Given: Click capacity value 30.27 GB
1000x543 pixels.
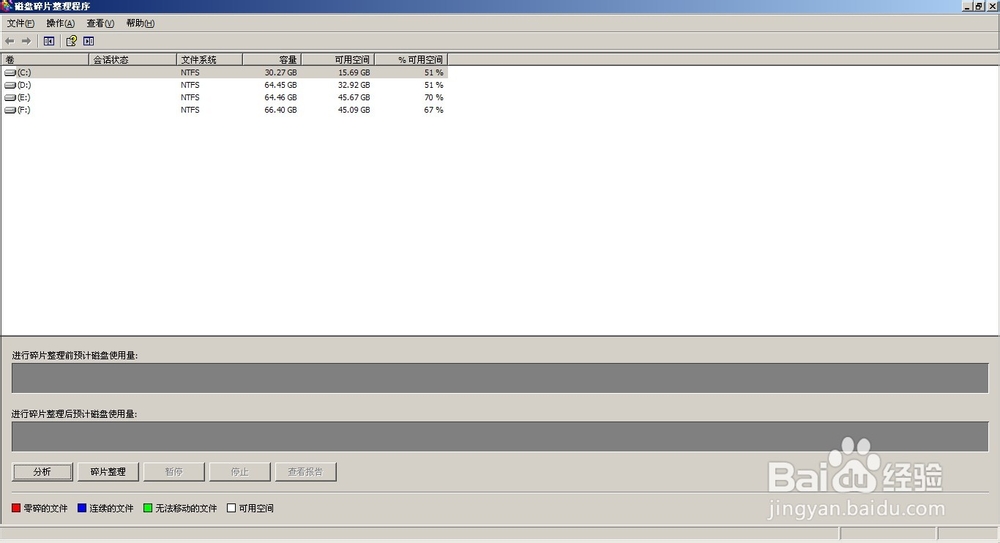Looking at the screenshot, I should (281, 73).
